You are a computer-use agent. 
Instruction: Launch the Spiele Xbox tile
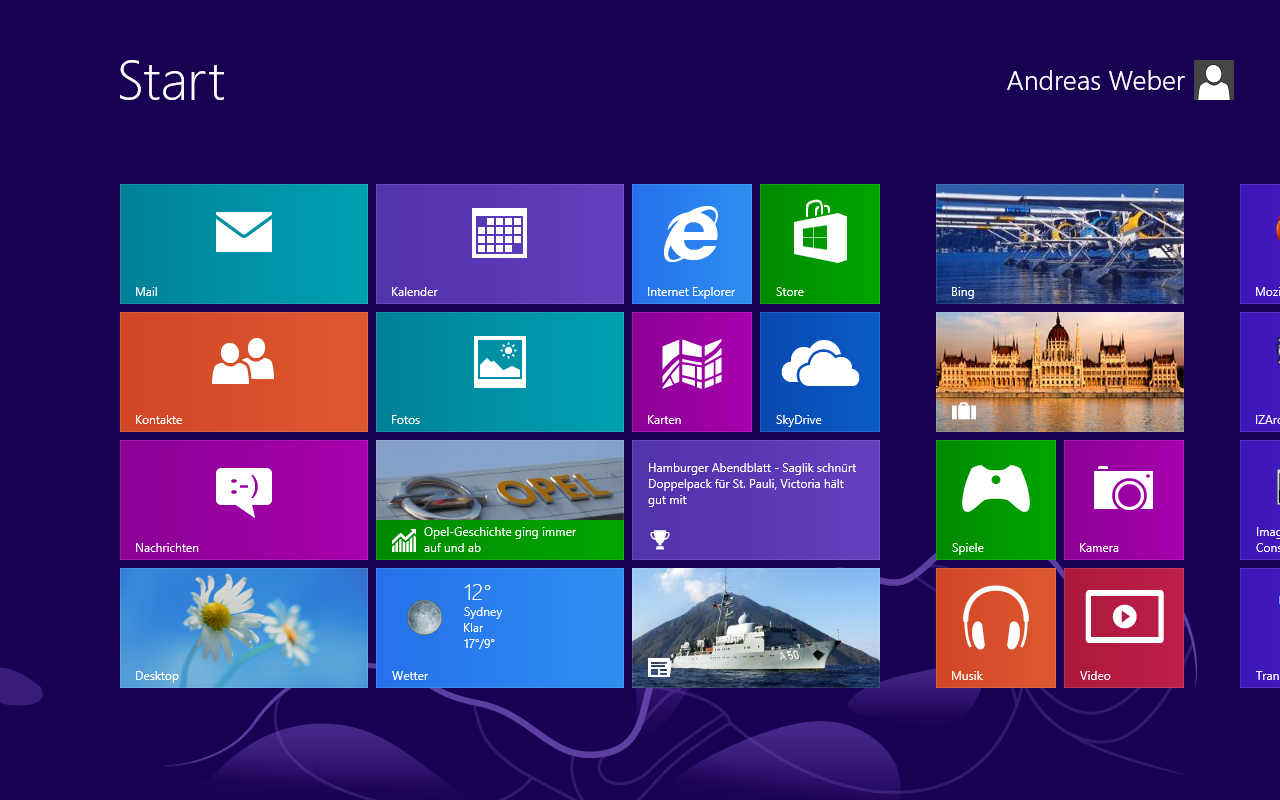(996, 499)
